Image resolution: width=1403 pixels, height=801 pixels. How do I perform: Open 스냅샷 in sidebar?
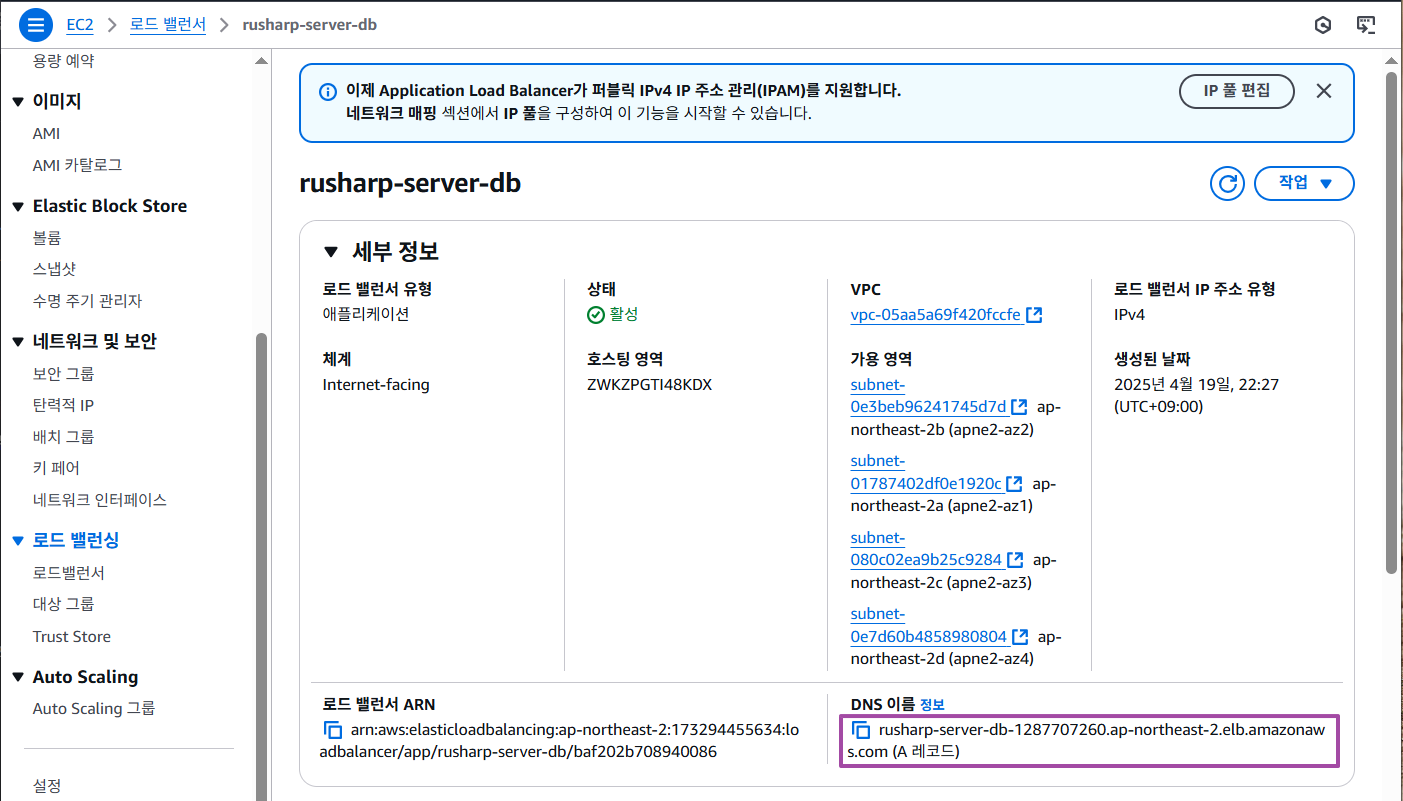point(54,269)
